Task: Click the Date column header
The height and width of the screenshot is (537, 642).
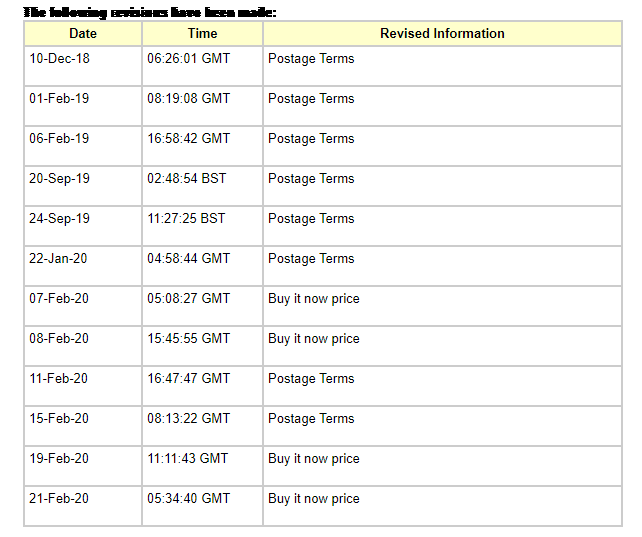Action: [83, 34]
